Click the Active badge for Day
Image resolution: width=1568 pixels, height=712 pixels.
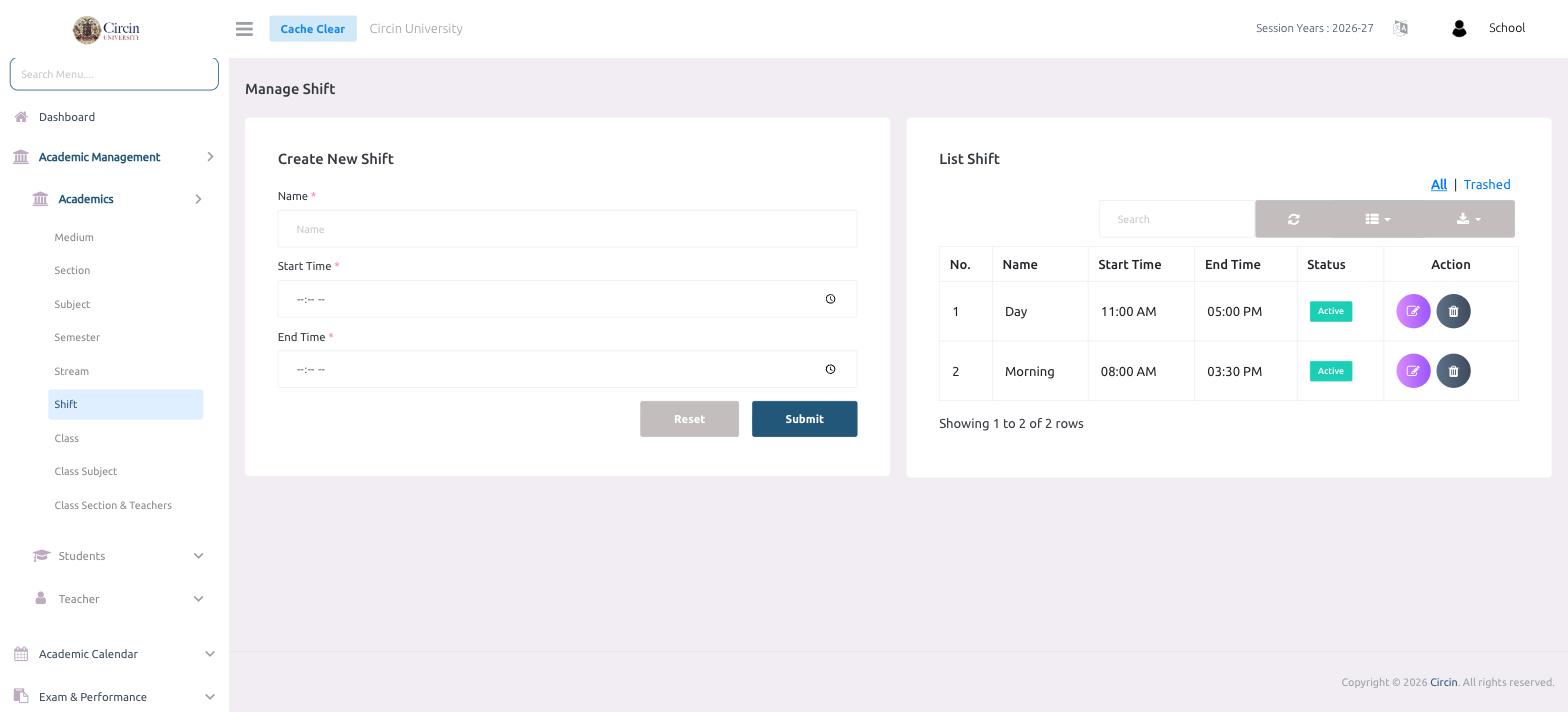click(1331, 311)
